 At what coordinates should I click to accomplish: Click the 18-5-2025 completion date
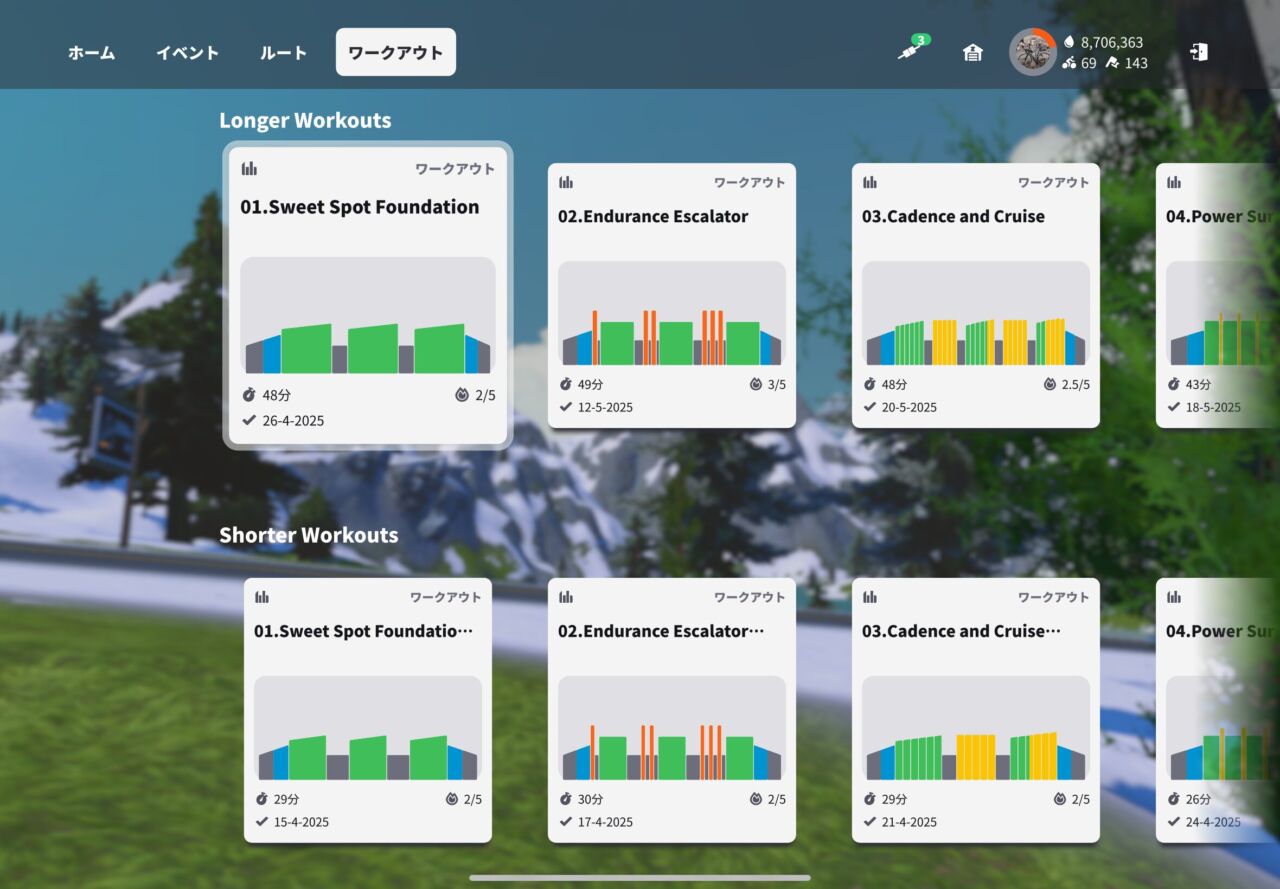1211,407
